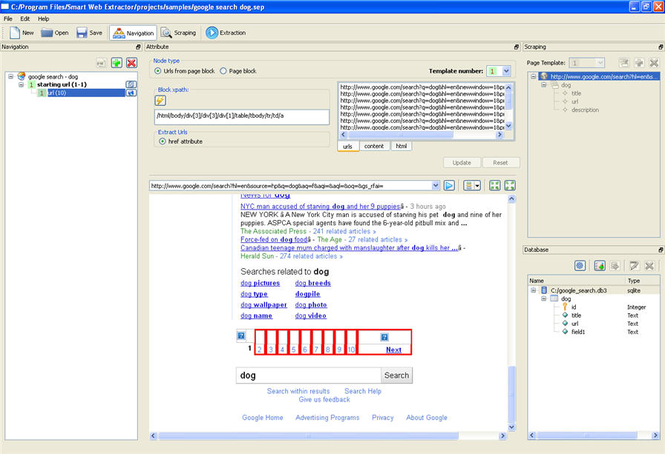Click the grayed rename icon in Navigation panel
Image resolution: width=665 pixels, height=454 pixels.
[x=101, y=63]
